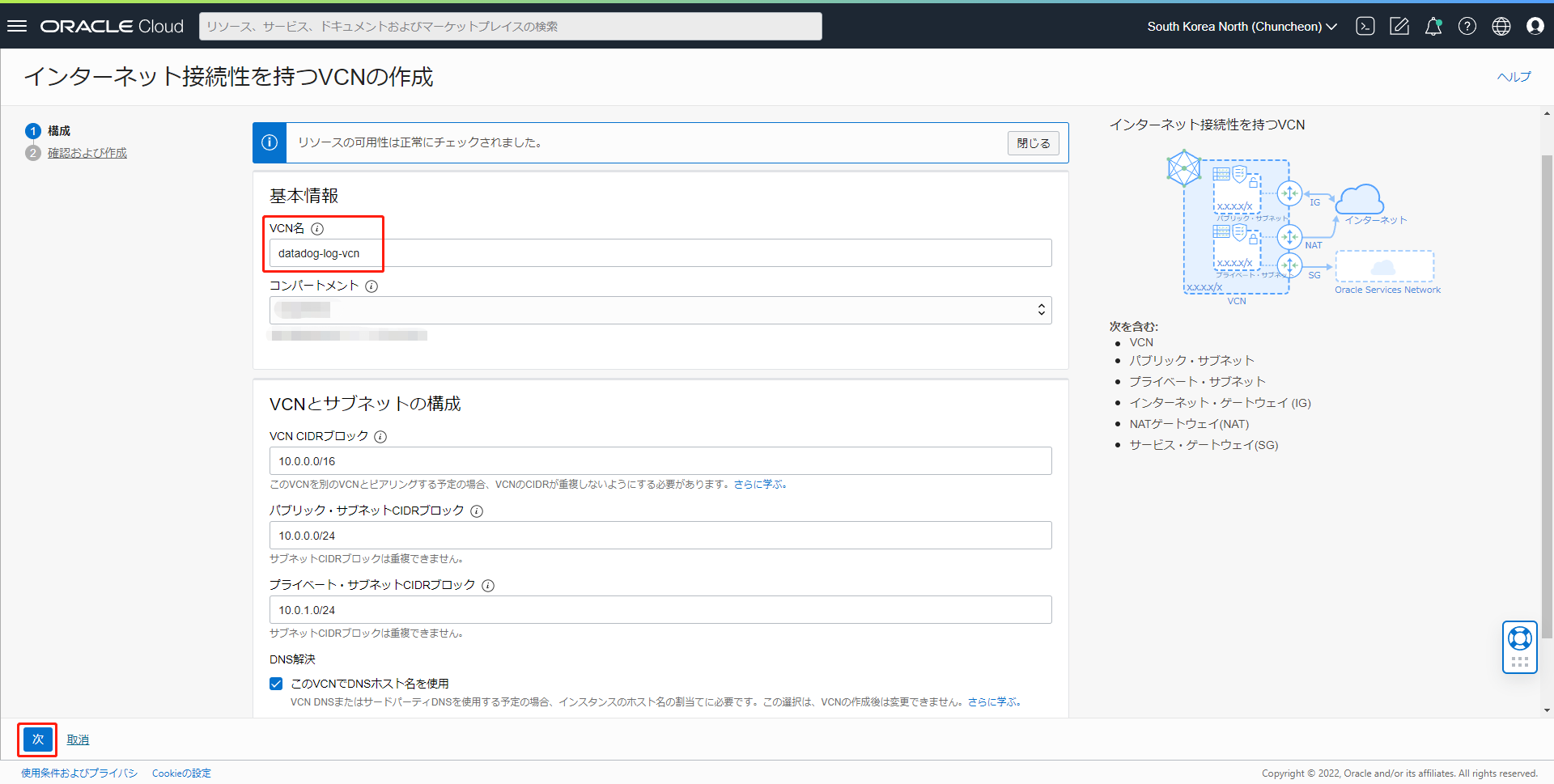Viewport: 1554px width, 784px height.
Task: Click into the VCN名 text field
Action: click(x=660, y=253)
